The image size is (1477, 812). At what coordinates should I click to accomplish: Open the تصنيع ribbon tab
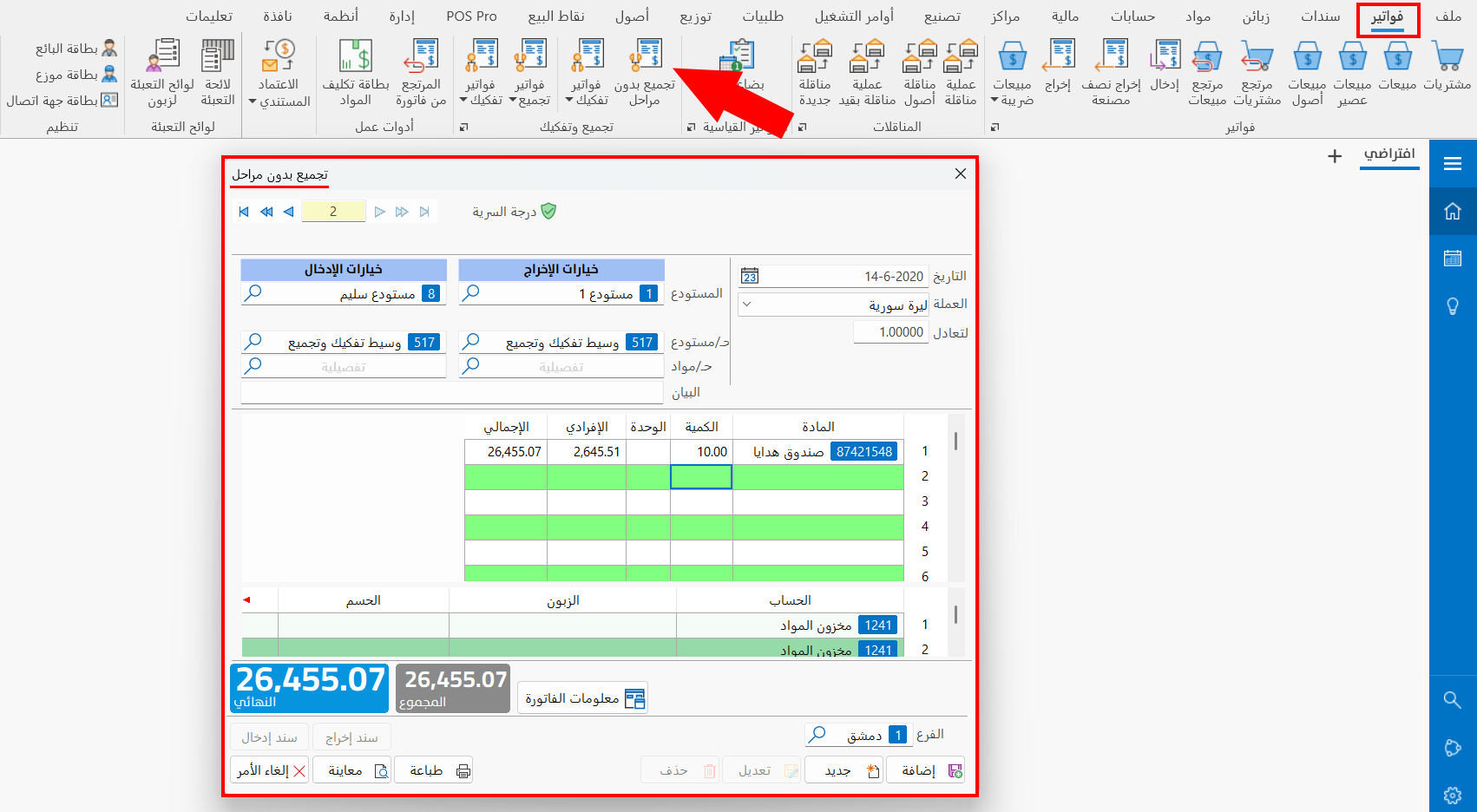(x=942, y=16)
